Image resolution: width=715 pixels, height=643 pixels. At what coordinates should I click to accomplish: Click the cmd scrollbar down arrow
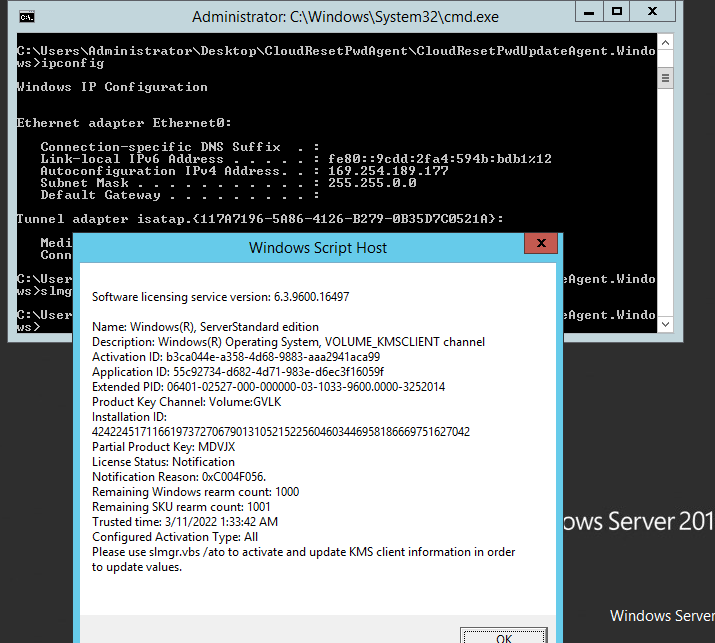tap(665, 324)
